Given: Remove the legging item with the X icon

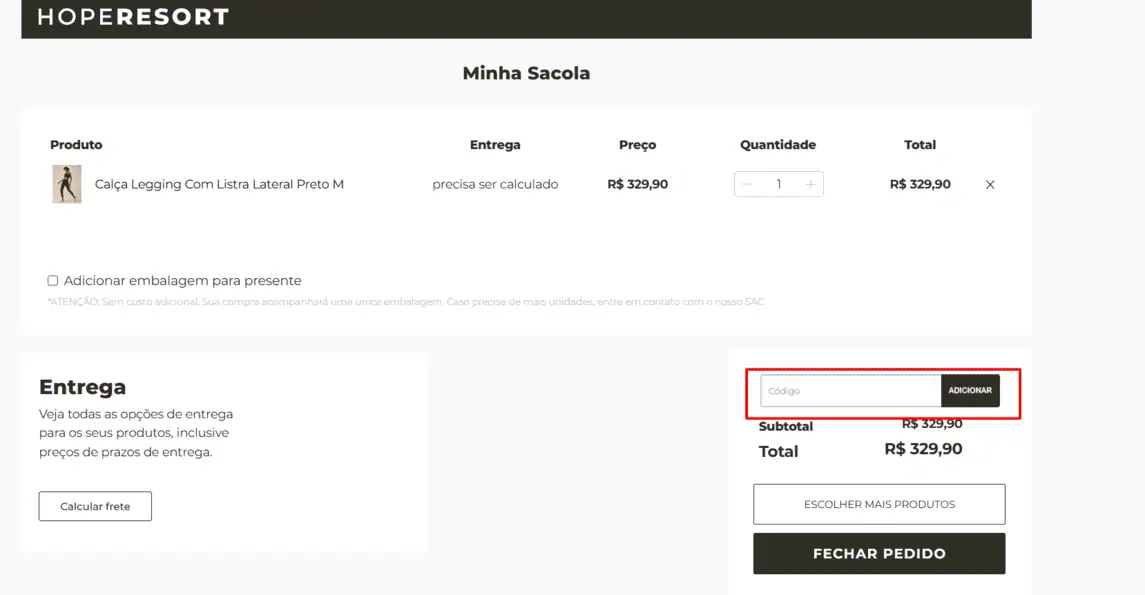Looking at the screenshot, I should pyautogui.click(x=989, y=185).
